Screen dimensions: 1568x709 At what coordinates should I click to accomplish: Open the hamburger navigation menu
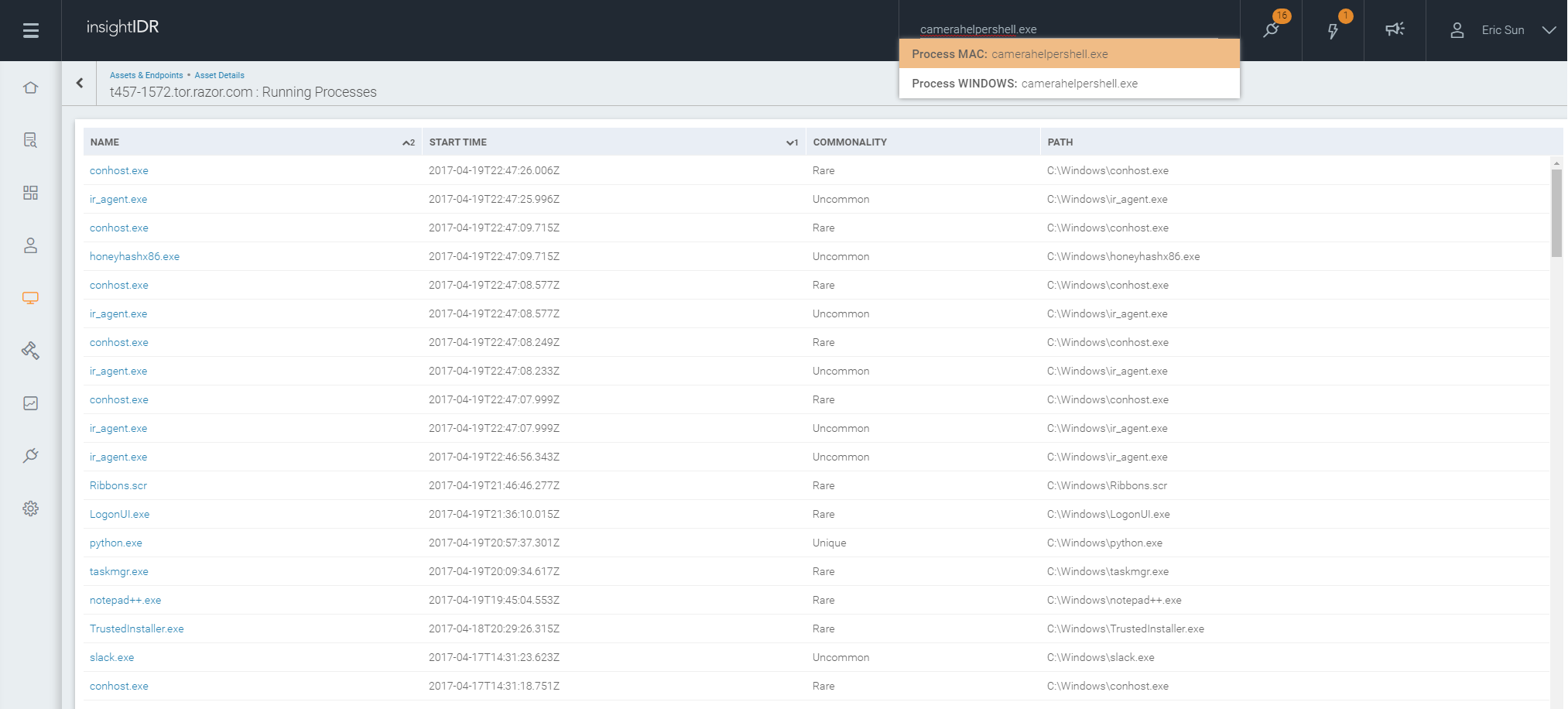pos(31,30)
